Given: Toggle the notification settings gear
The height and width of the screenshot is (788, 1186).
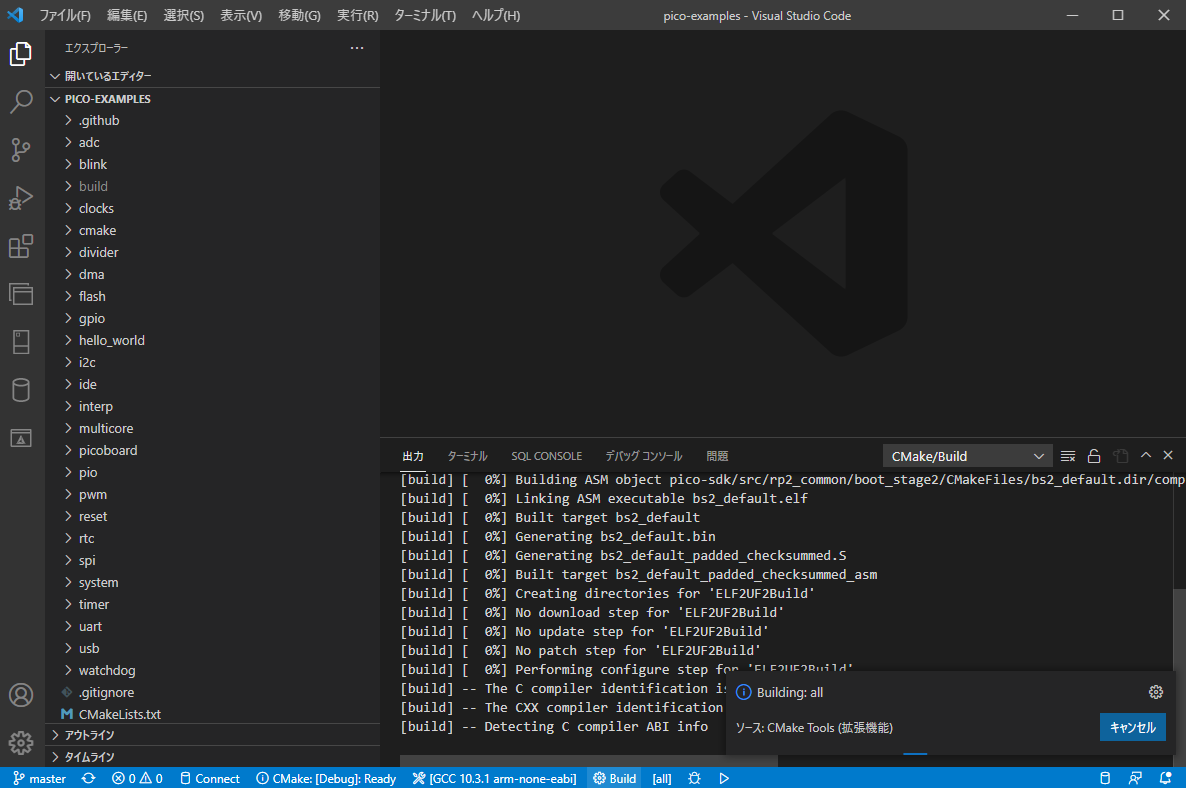Looking at the screenshot, I should pos(1156,691).
